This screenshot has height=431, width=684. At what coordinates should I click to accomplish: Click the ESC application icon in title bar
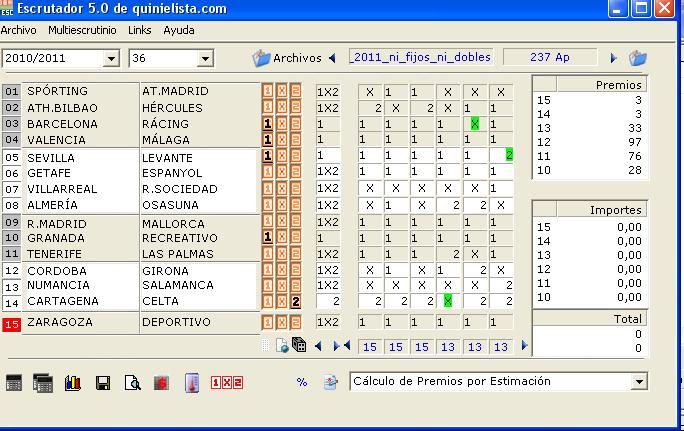point(7,8)
